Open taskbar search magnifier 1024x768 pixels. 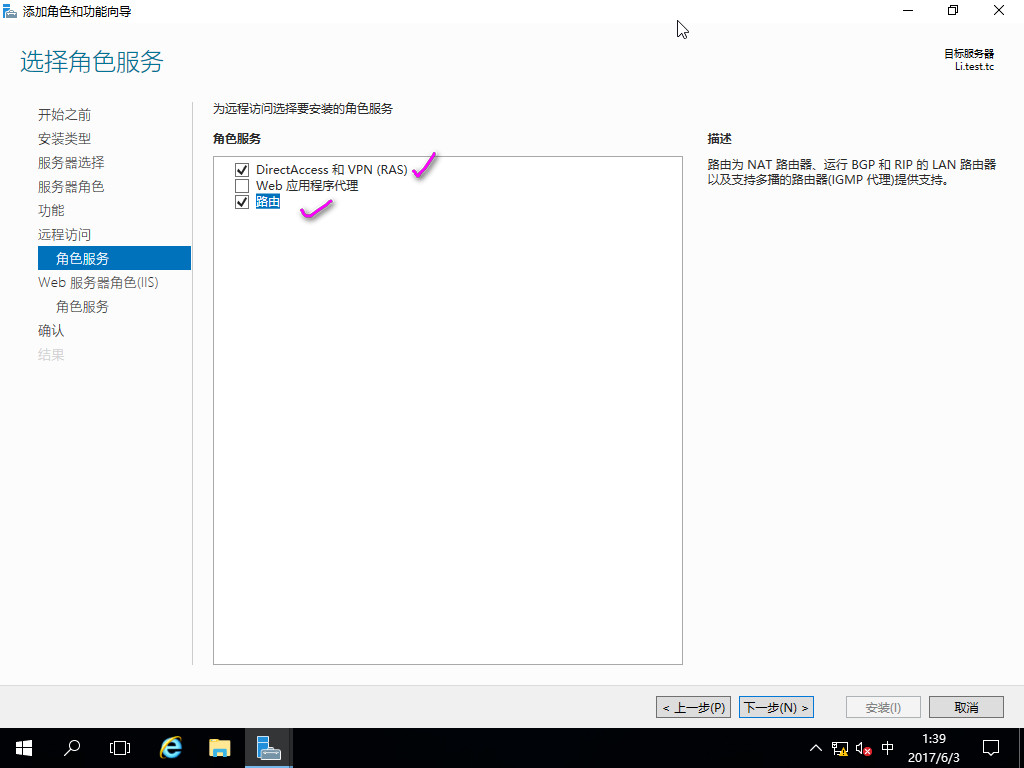point(72,748)
